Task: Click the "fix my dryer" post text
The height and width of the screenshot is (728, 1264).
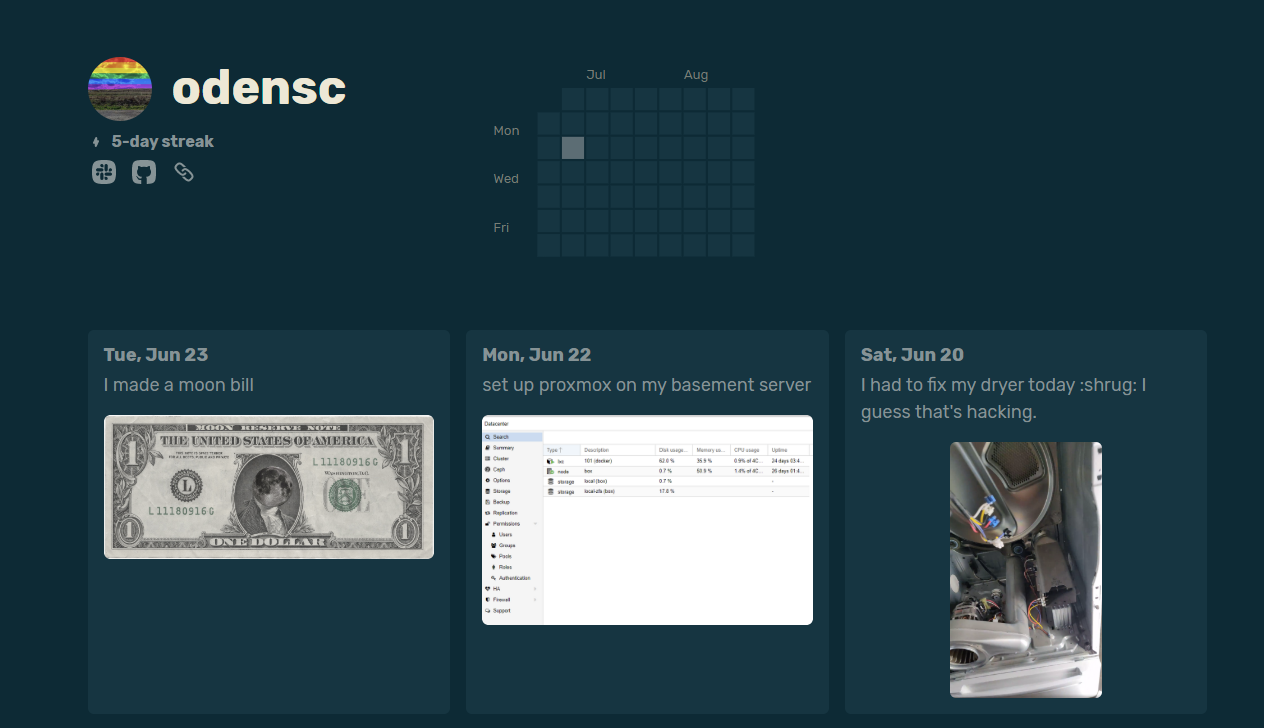Action: click(1004, 398)
